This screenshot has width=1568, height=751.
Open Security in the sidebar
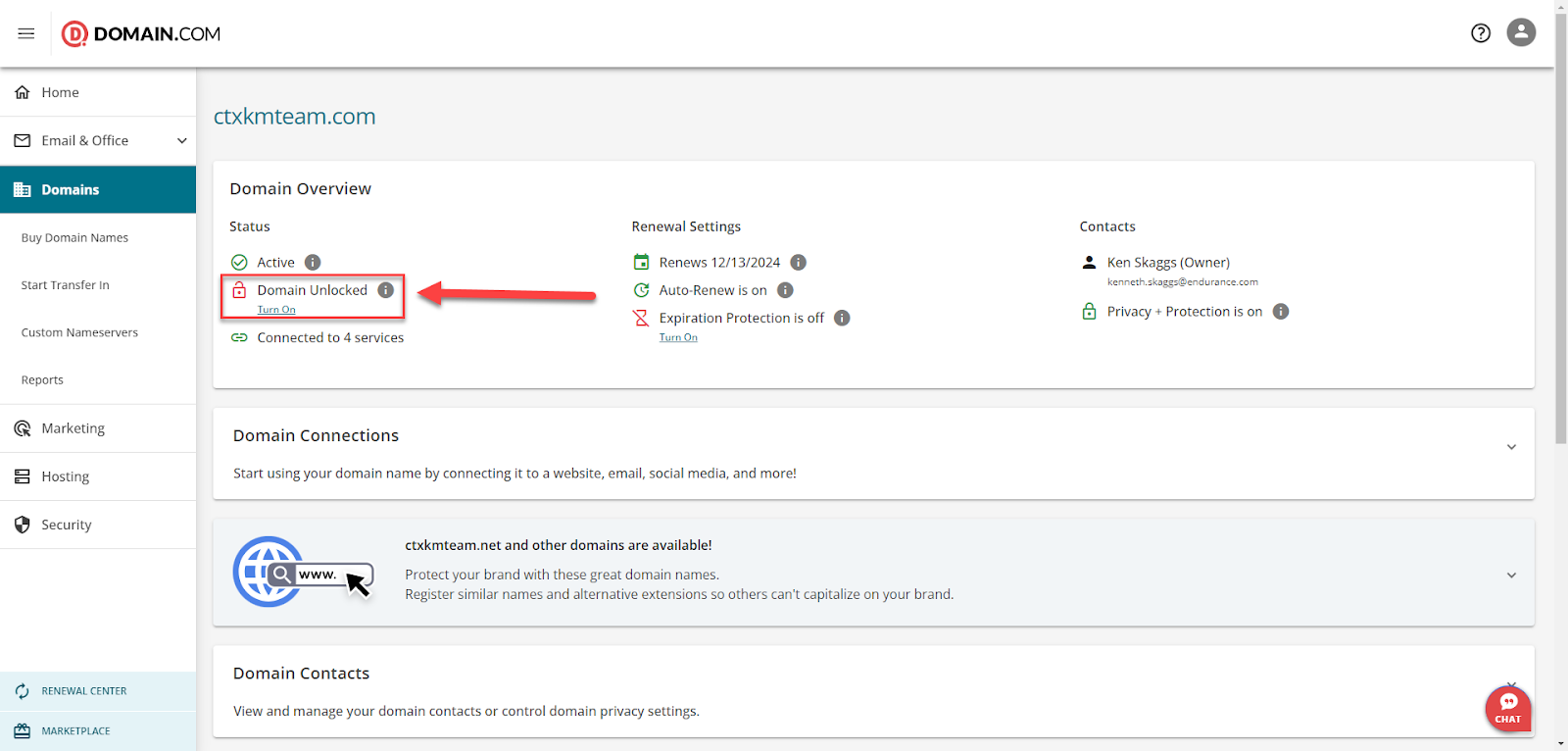tap(98, 525)
